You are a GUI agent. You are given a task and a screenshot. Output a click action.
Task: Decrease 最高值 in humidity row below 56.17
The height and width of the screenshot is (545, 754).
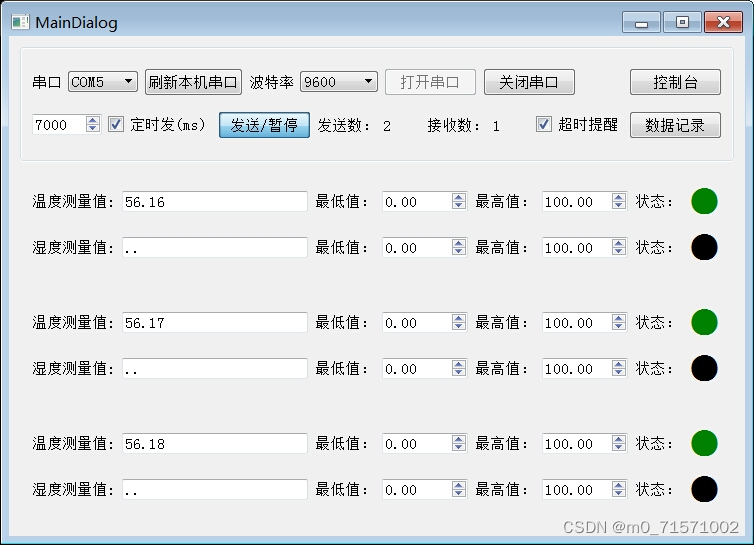619,373
